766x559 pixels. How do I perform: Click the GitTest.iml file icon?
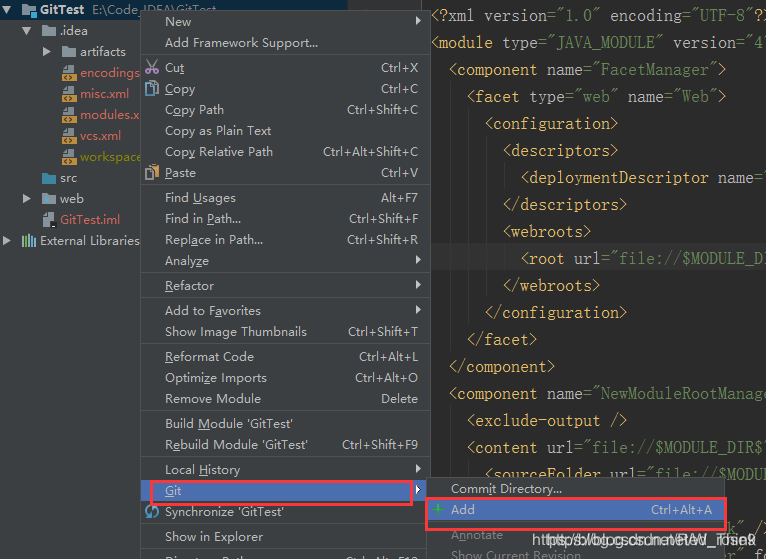coord(49,220)
